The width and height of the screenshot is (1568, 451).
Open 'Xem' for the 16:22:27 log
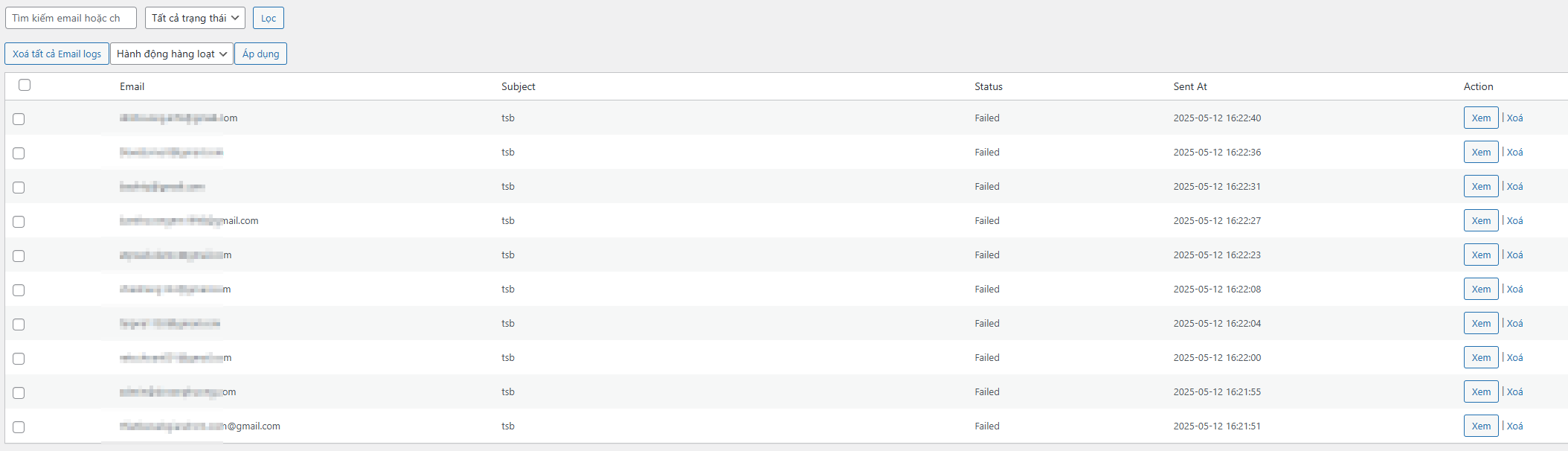click(1481, 220)
